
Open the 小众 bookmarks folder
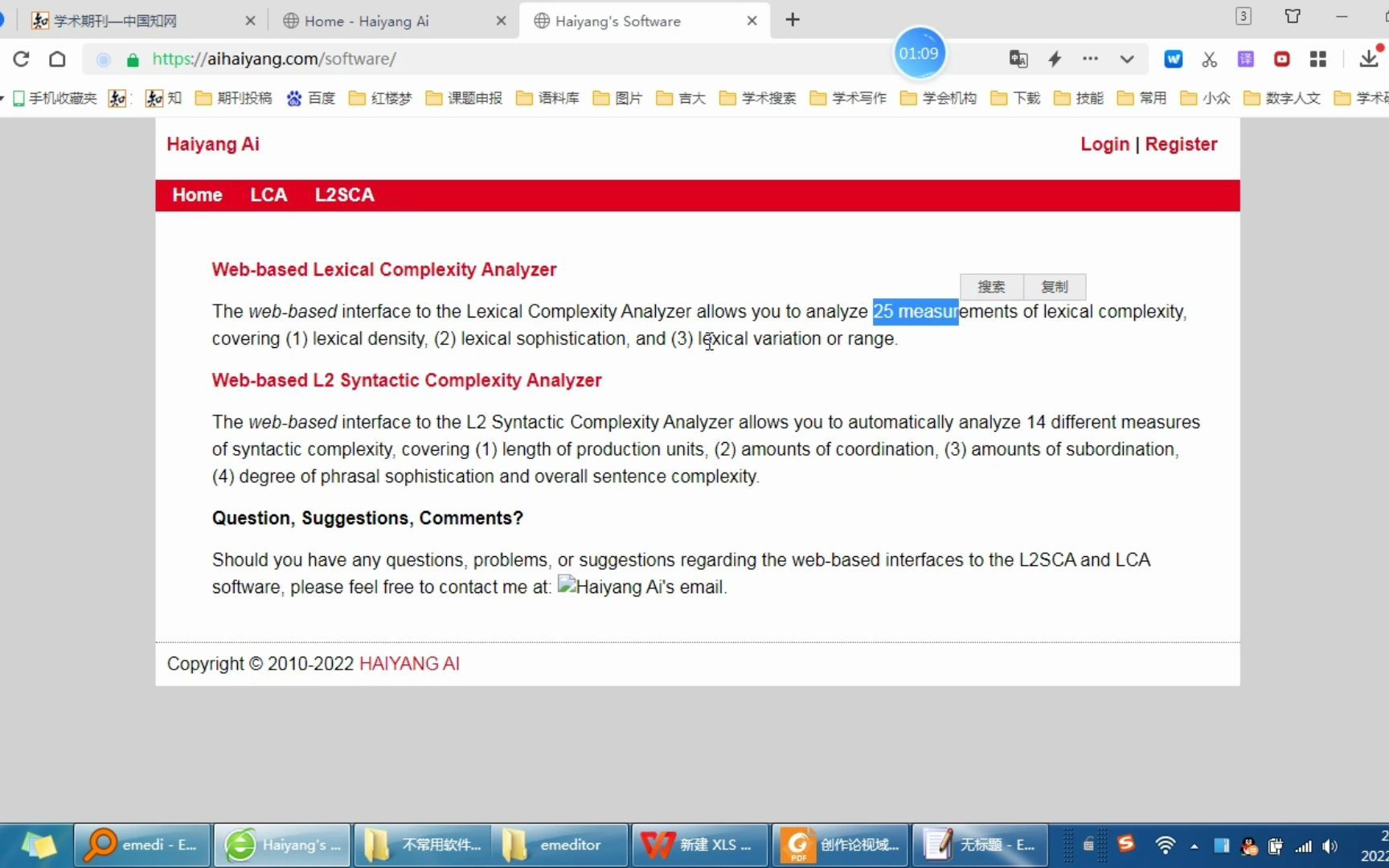click(1205, 98)
